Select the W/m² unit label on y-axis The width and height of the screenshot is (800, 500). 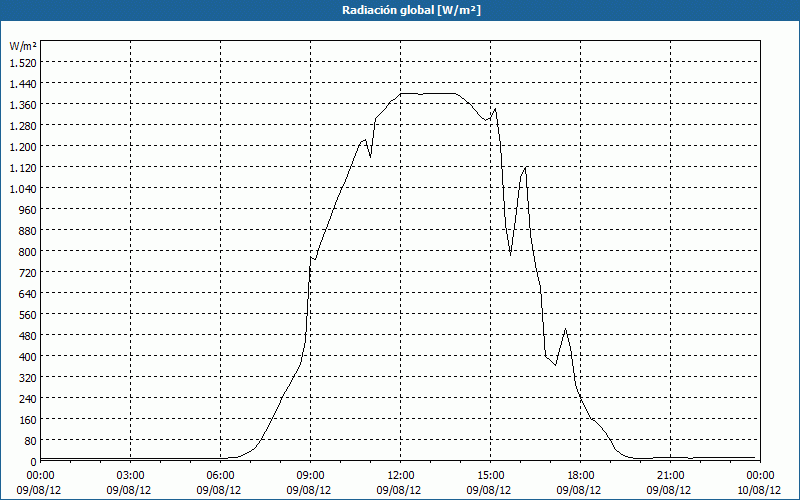(23, 46)
